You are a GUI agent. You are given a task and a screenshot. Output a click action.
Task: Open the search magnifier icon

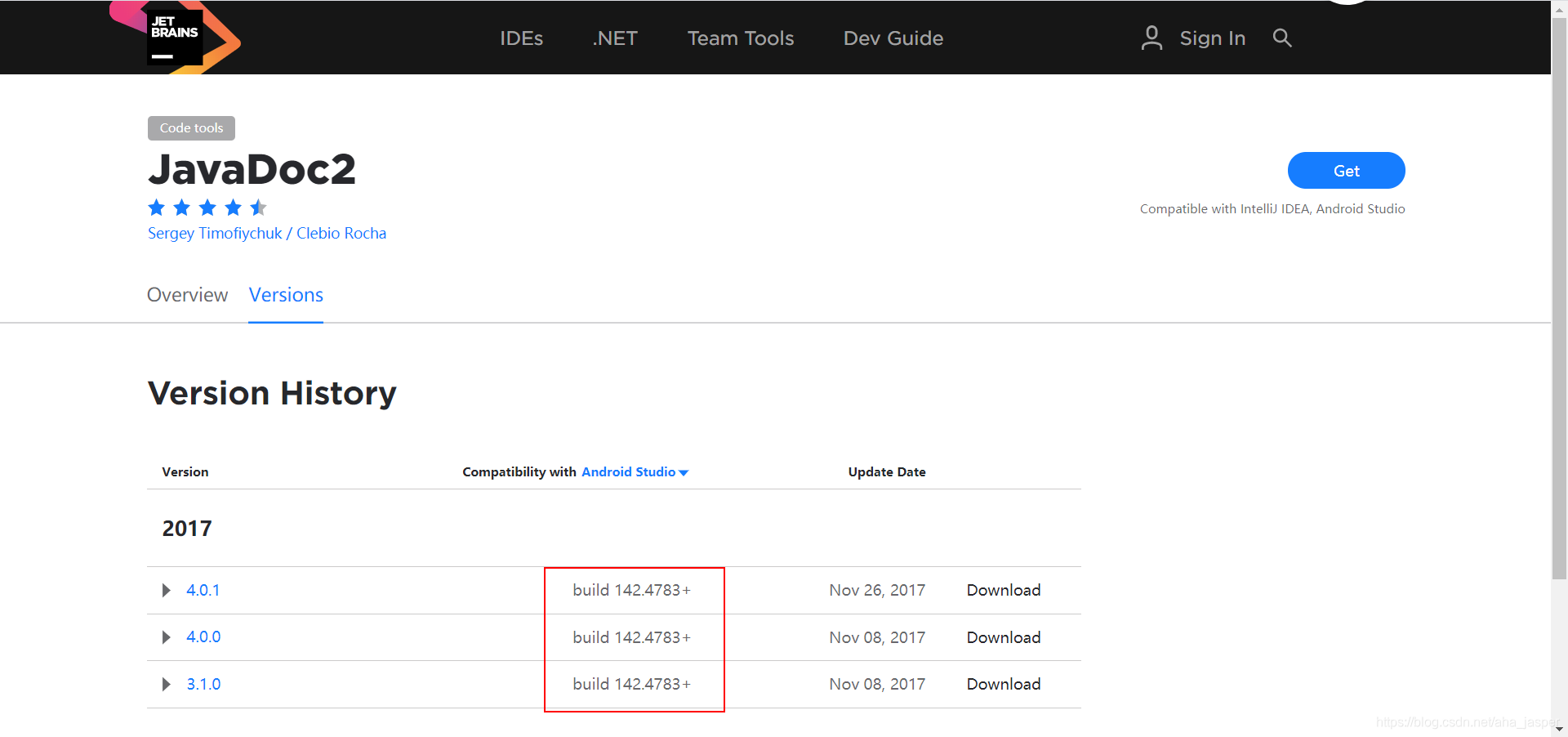1282,38
